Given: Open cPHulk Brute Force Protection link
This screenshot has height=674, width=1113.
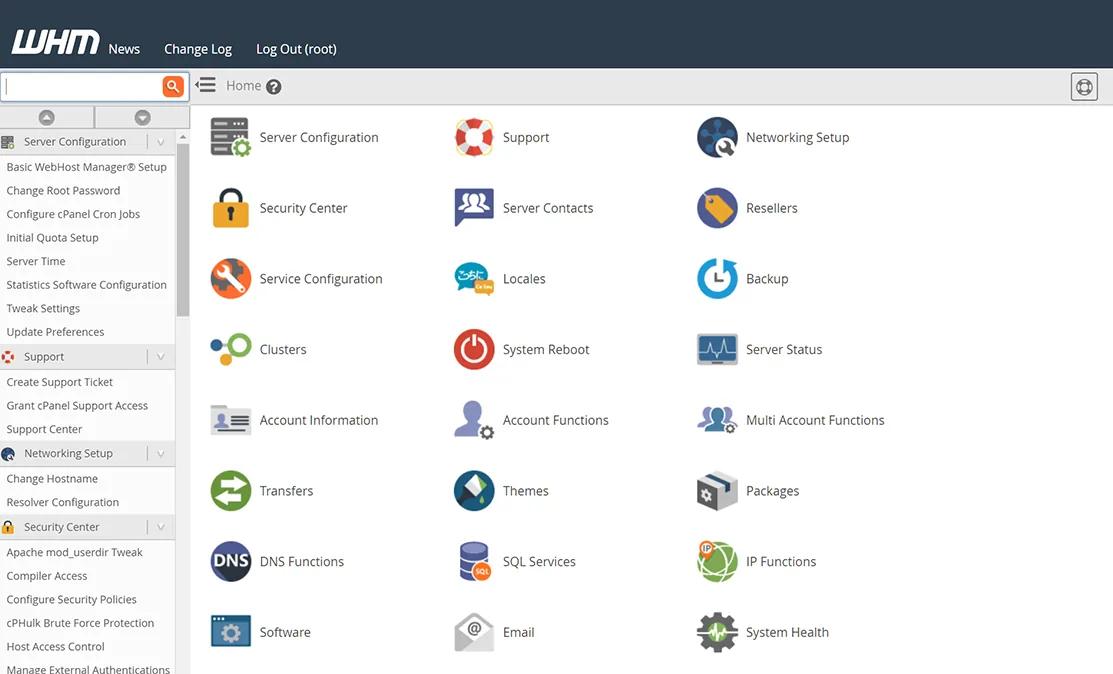Looking at the screenshot, I should coord(80,623).
